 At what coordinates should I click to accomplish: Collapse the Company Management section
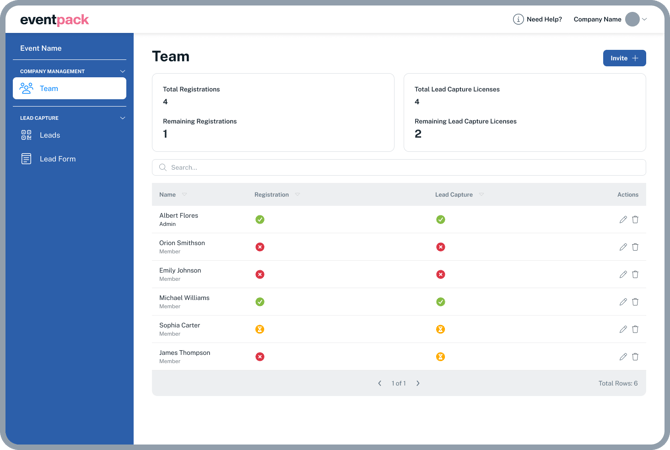[123, 72]
